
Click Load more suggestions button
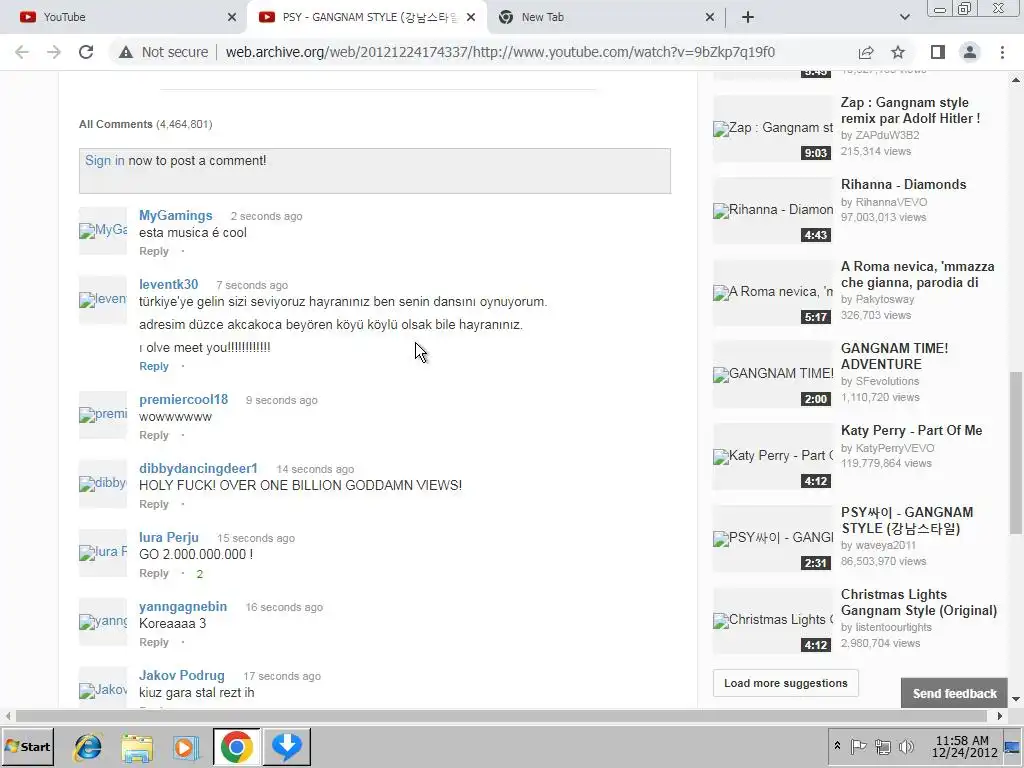pyautogui.click(x=786, y=683)
